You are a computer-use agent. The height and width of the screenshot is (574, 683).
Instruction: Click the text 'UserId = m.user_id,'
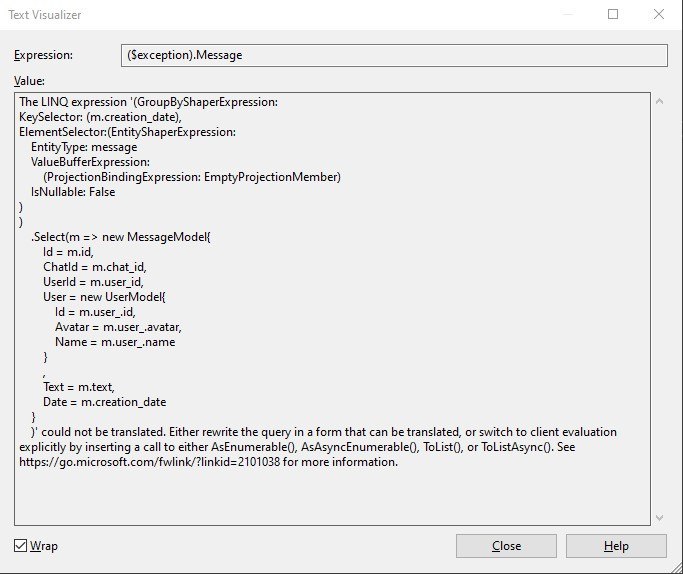[93, 282]
